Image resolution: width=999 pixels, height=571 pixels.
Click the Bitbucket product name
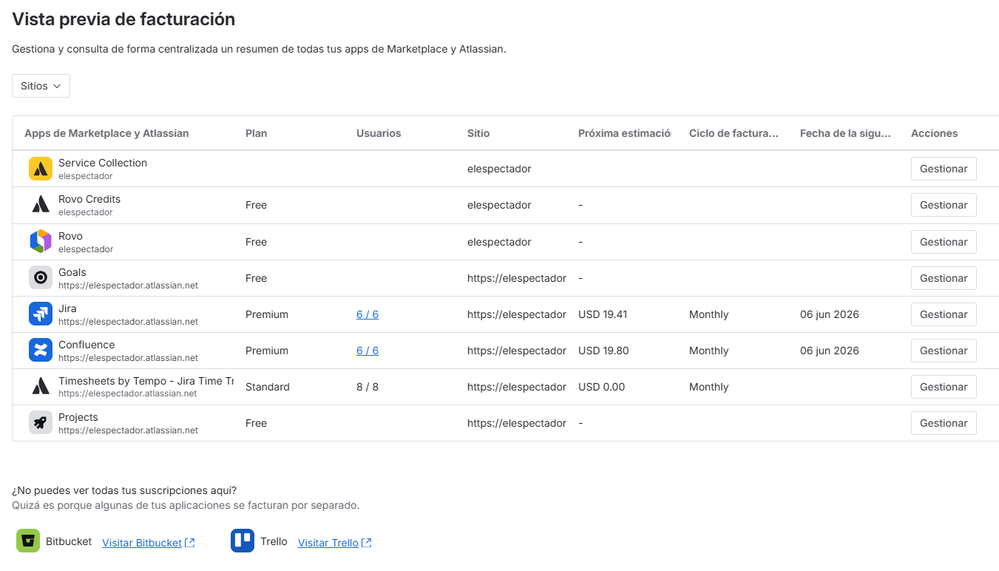point(69,542)
